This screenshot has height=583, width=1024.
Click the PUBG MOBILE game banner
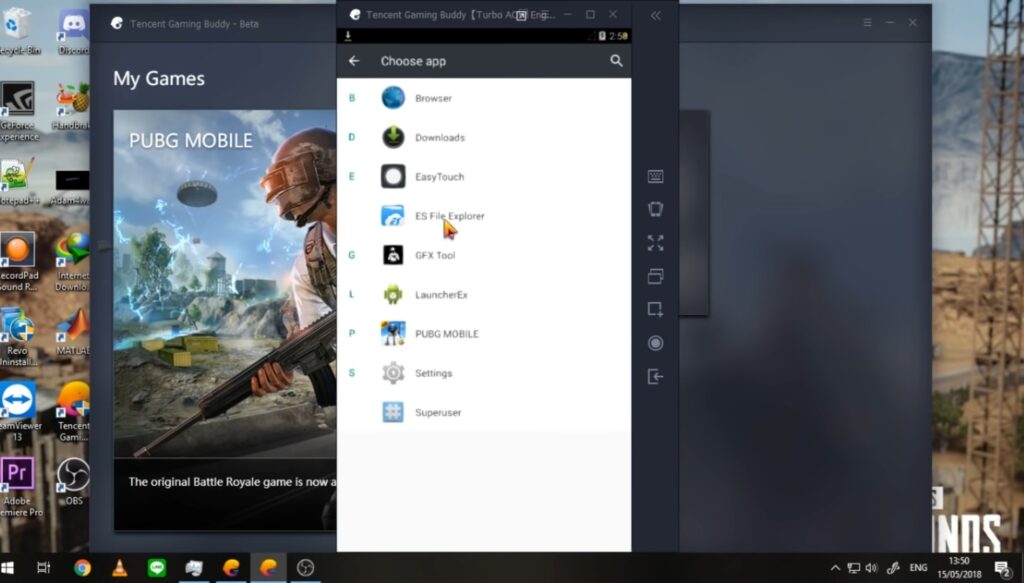tap(224, 300)
